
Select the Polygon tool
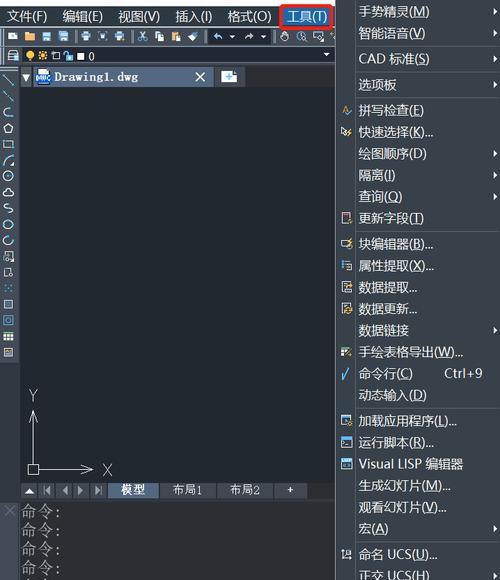8,128
